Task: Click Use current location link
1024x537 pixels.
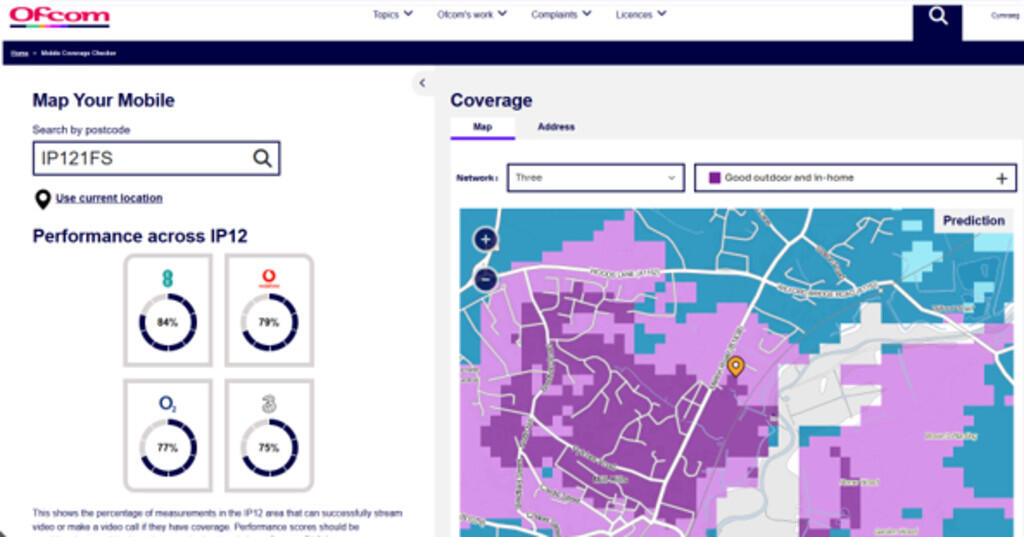Action: 109,198
